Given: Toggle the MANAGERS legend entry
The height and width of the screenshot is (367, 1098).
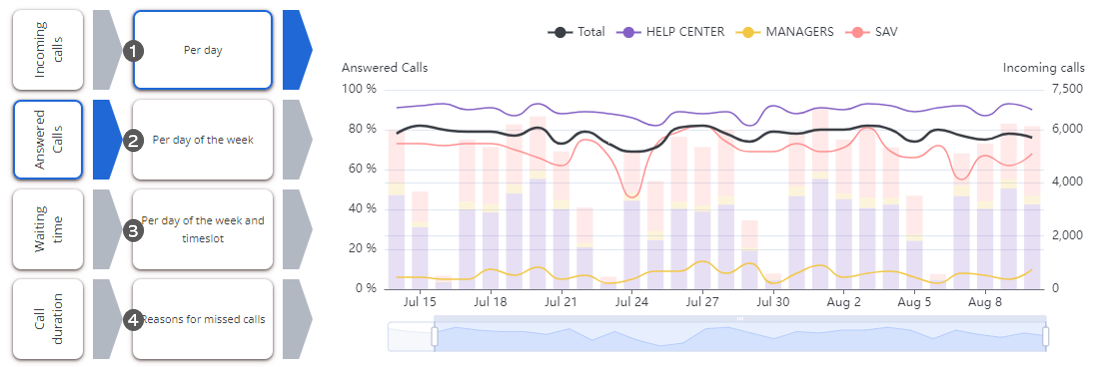Looking at the screenshot, I should coord(784,32).
